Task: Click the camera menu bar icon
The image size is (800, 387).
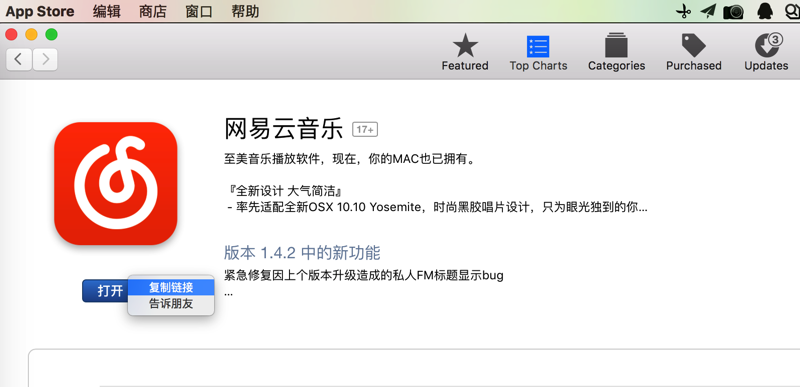Action: 733,12
